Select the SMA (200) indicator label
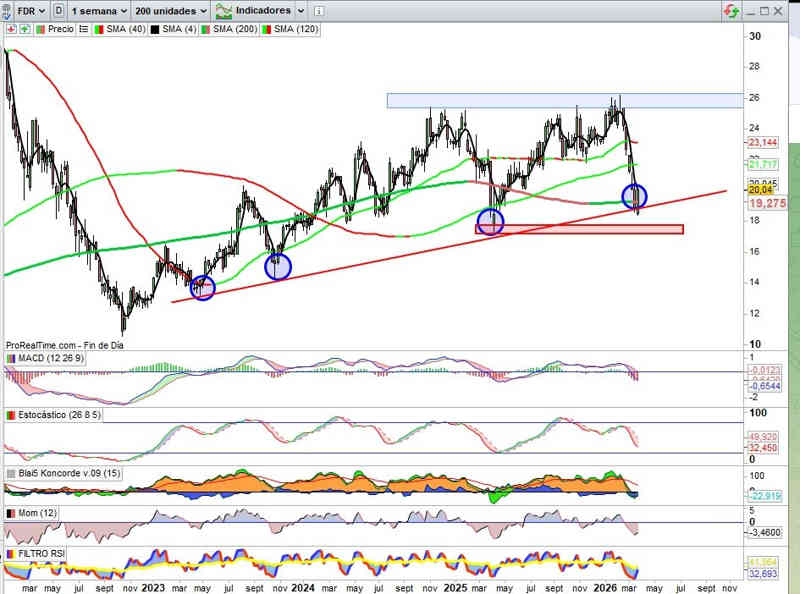This screenshot has height=594, width=800. pos(235,29)
